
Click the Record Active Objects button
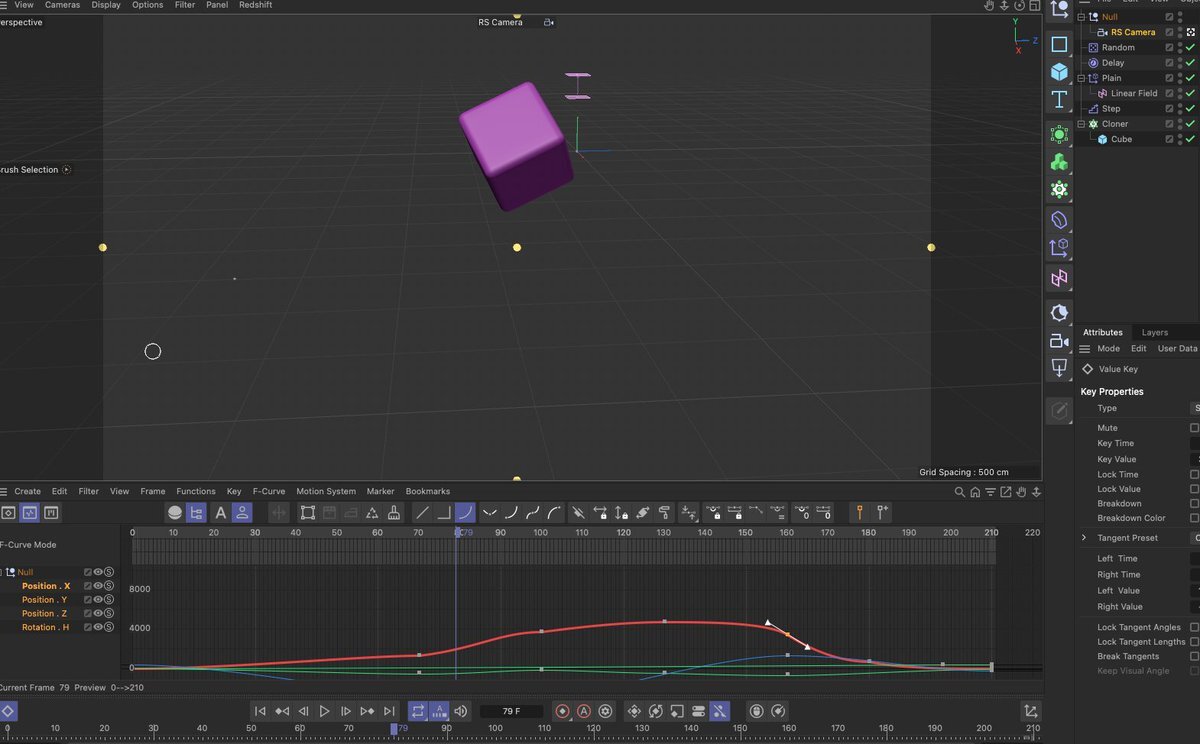[562, 711]
